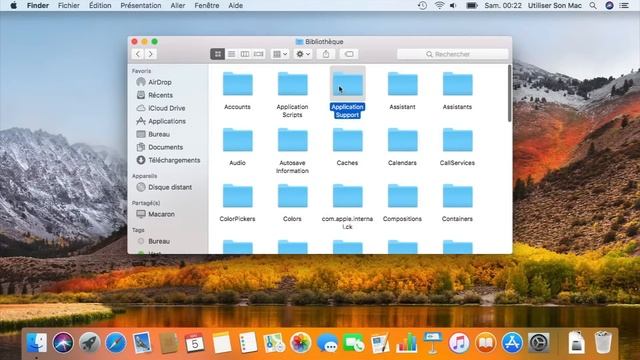This screenshot has height=360, width=640.
Task: Open the Time Machine menu bar icon
Action: pyautogui.click(x=422, y=5)
